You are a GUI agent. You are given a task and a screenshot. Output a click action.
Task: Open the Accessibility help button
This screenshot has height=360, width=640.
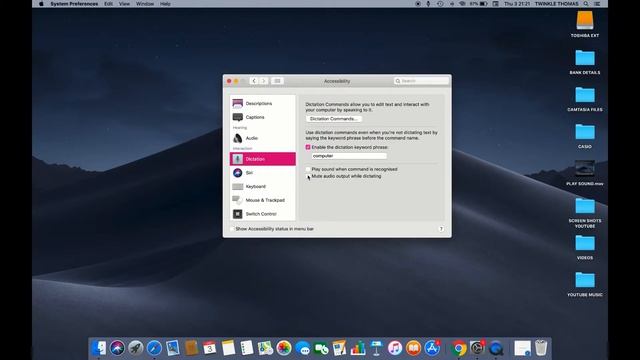pos(441,229)
